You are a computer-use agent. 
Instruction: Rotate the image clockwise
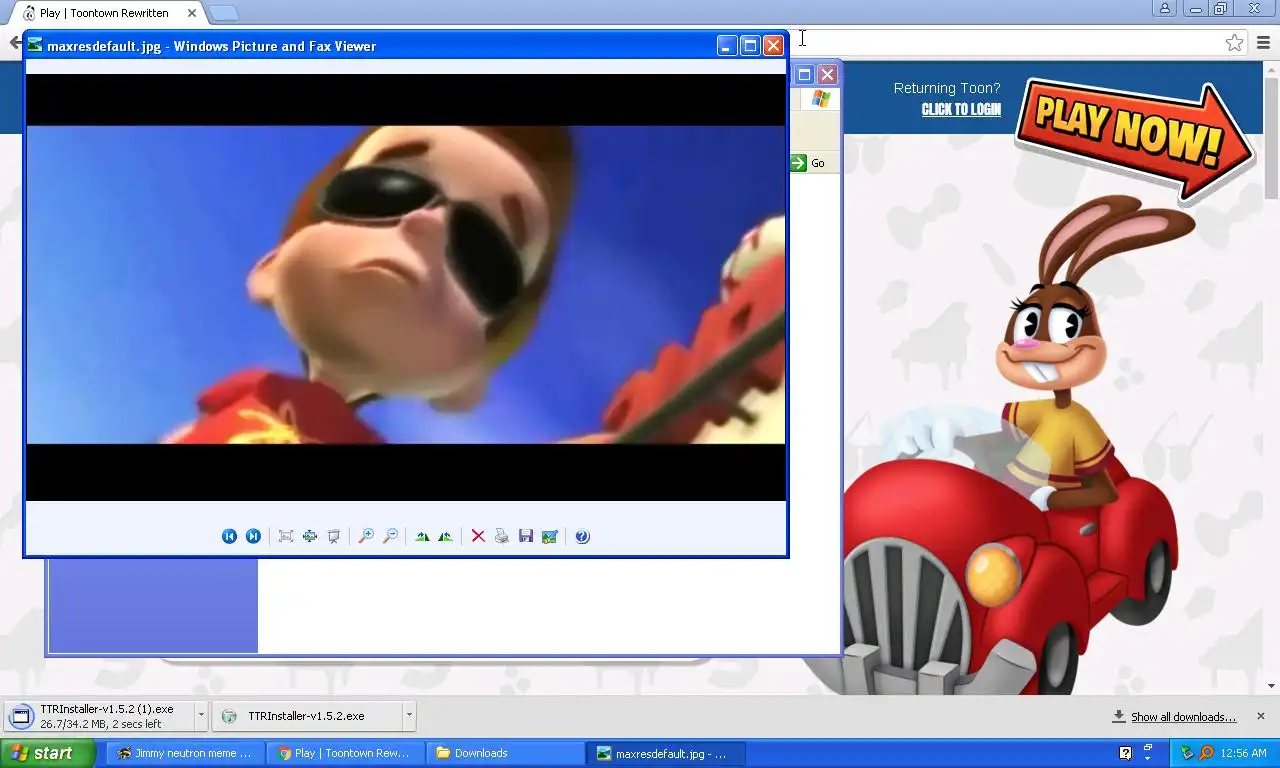point(422,536)
